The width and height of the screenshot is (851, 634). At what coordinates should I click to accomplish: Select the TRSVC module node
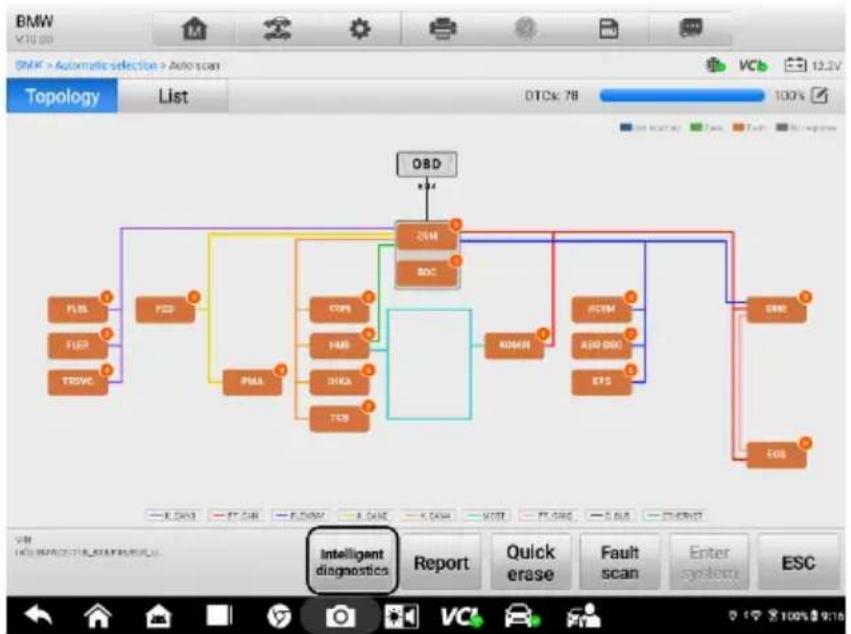pyautogui.click(x=78, y=382)
